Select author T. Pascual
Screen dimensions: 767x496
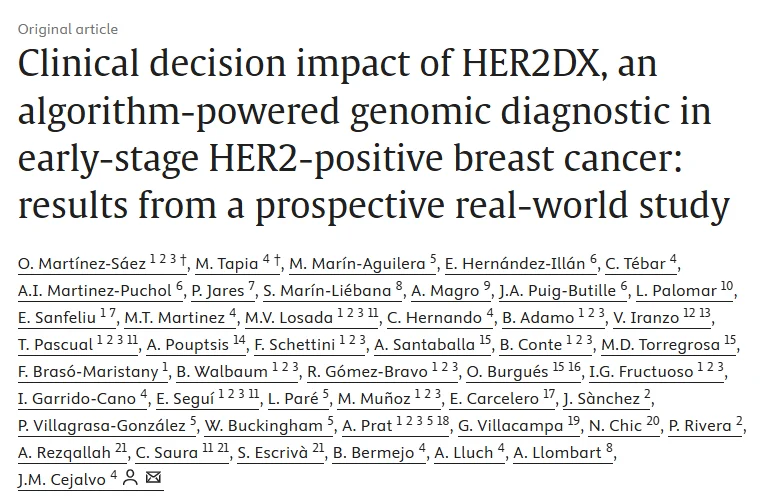pos(56,345)
